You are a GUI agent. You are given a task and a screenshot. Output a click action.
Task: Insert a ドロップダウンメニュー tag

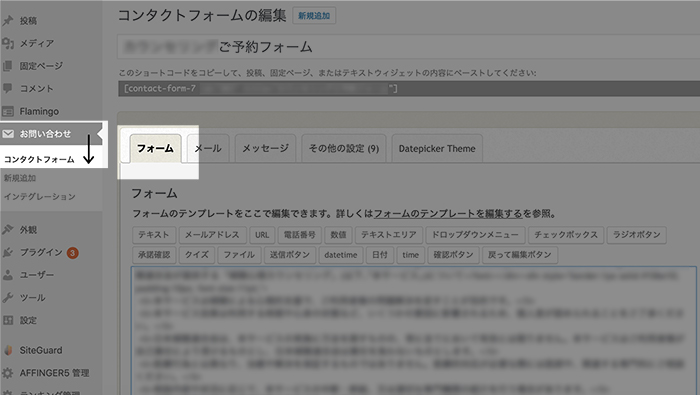(x=475, y=235)
